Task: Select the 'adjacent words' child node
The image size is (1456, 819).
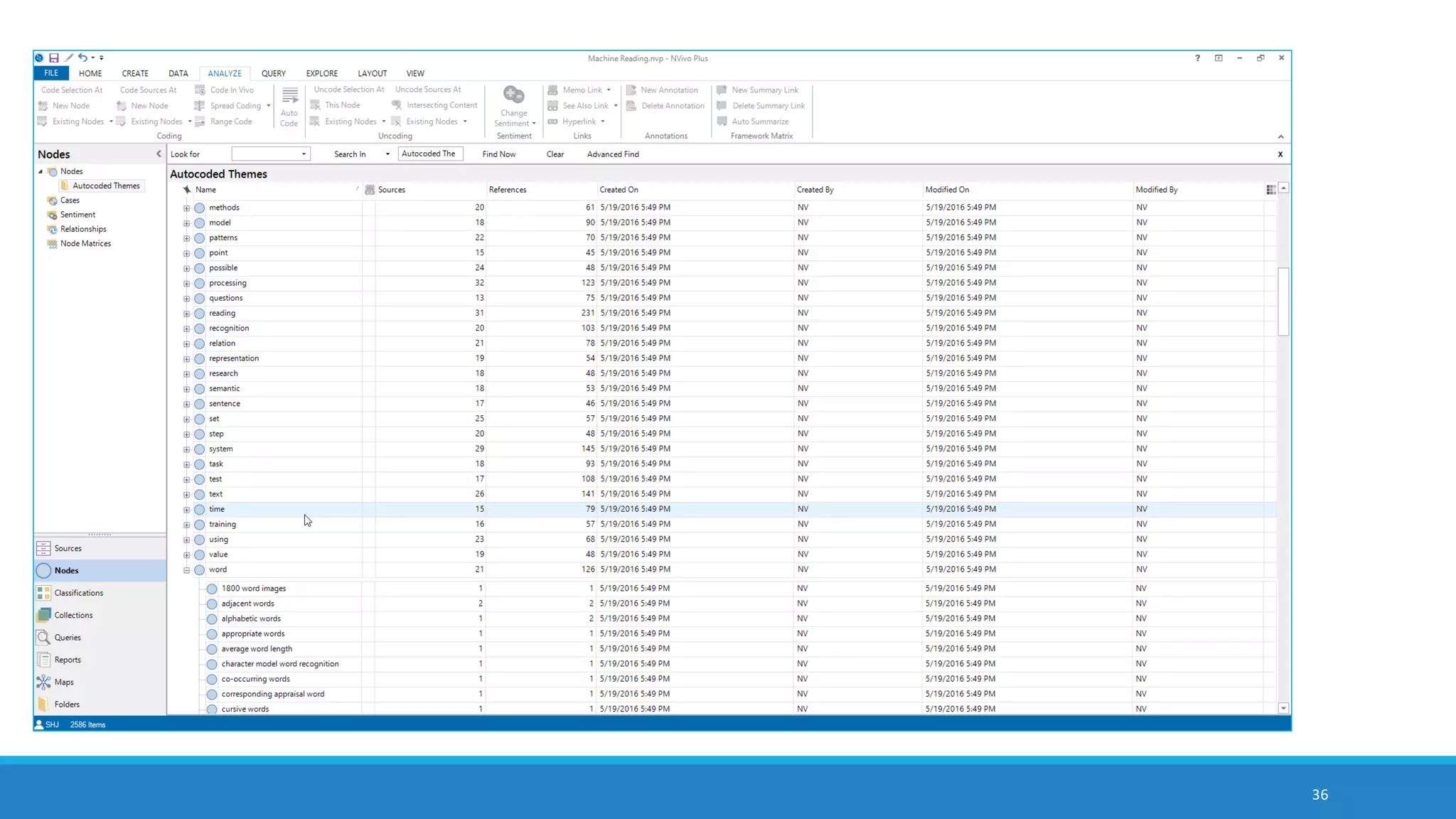Action: pos(247,604)
